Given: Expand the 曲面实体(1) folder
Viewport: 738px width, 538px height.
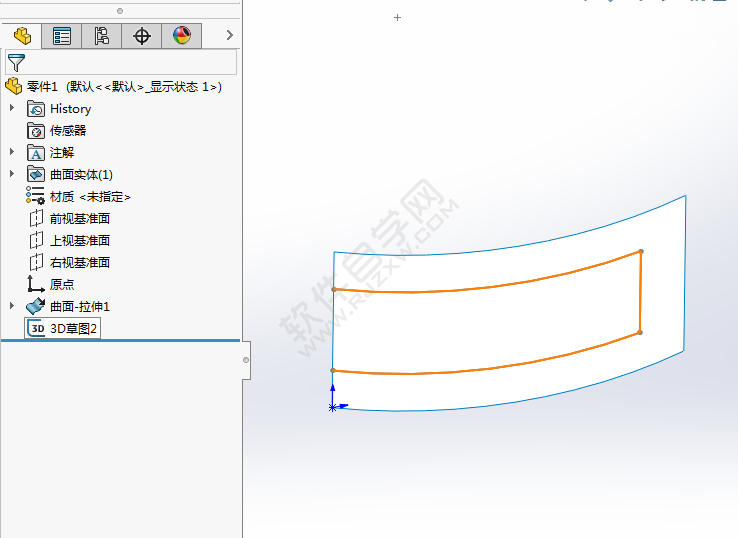Looking at the screenshot, I should 12,174.
